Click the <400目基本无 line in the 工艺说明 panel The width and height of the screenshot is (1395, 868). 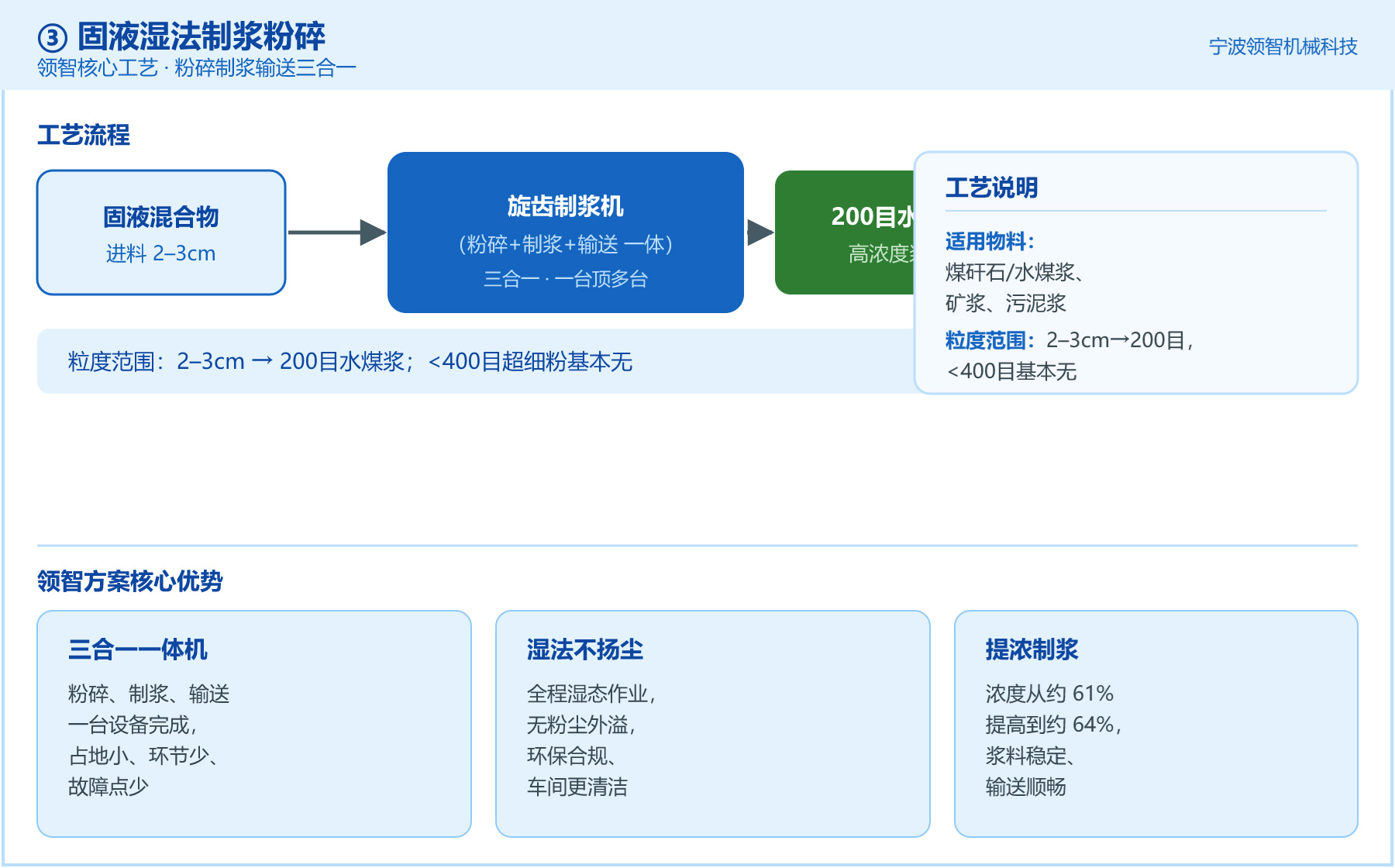(1011, 371)
